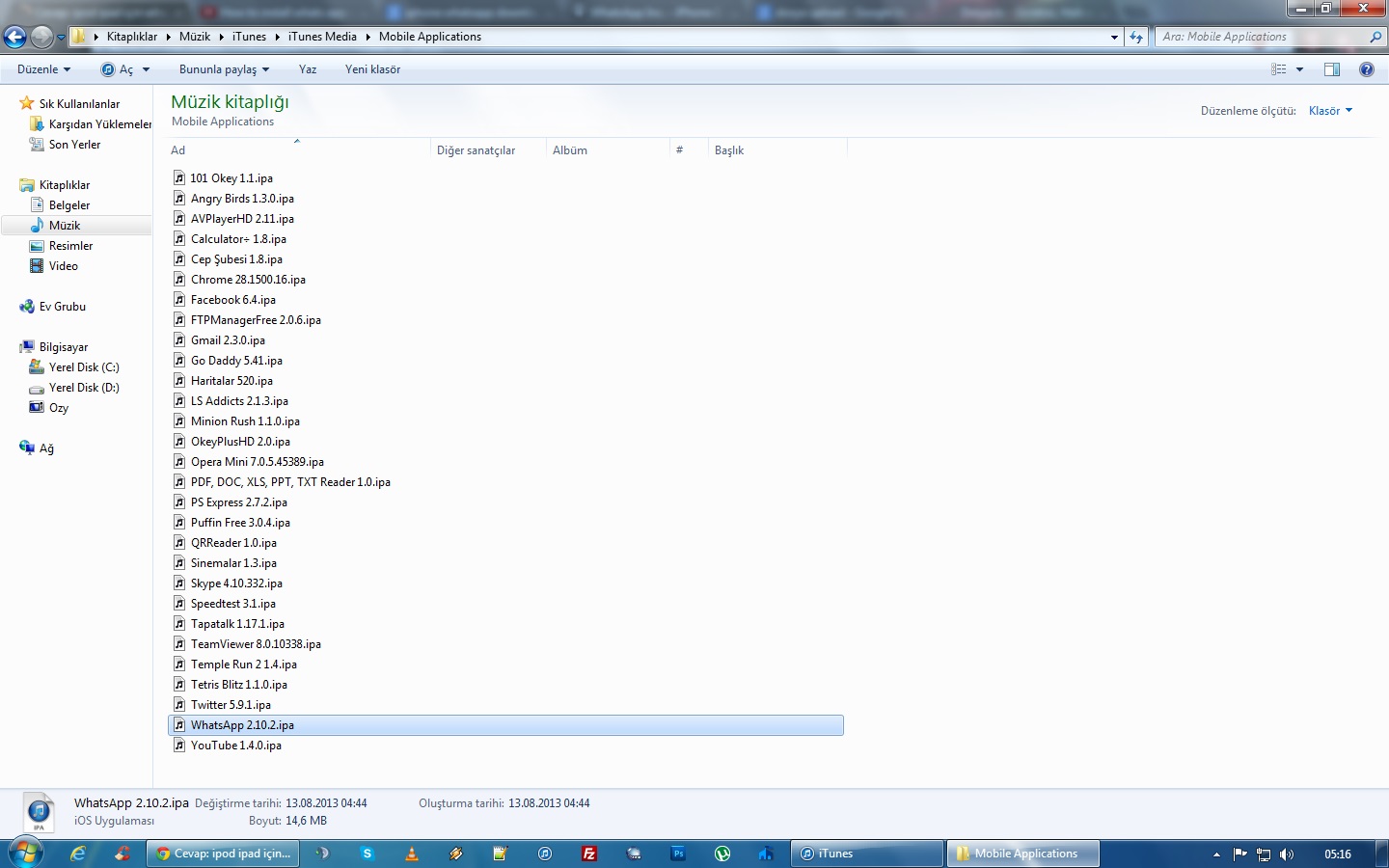Screen dimensions: 1389x868
Task: Open Photoshop from the taskbar
Action: [x=678, y=854]
